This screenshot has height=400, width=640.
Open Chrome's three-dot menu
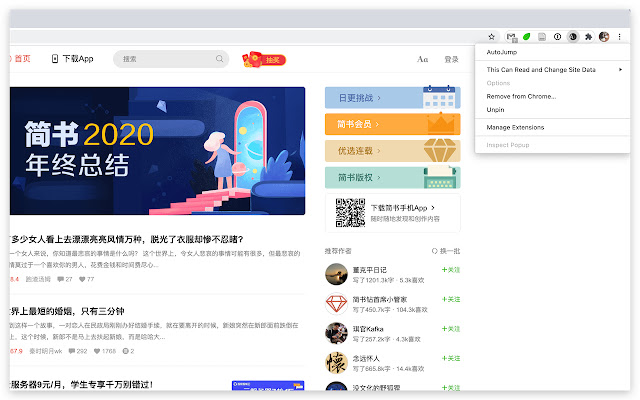pyautogui.click(x=619, y=37)
